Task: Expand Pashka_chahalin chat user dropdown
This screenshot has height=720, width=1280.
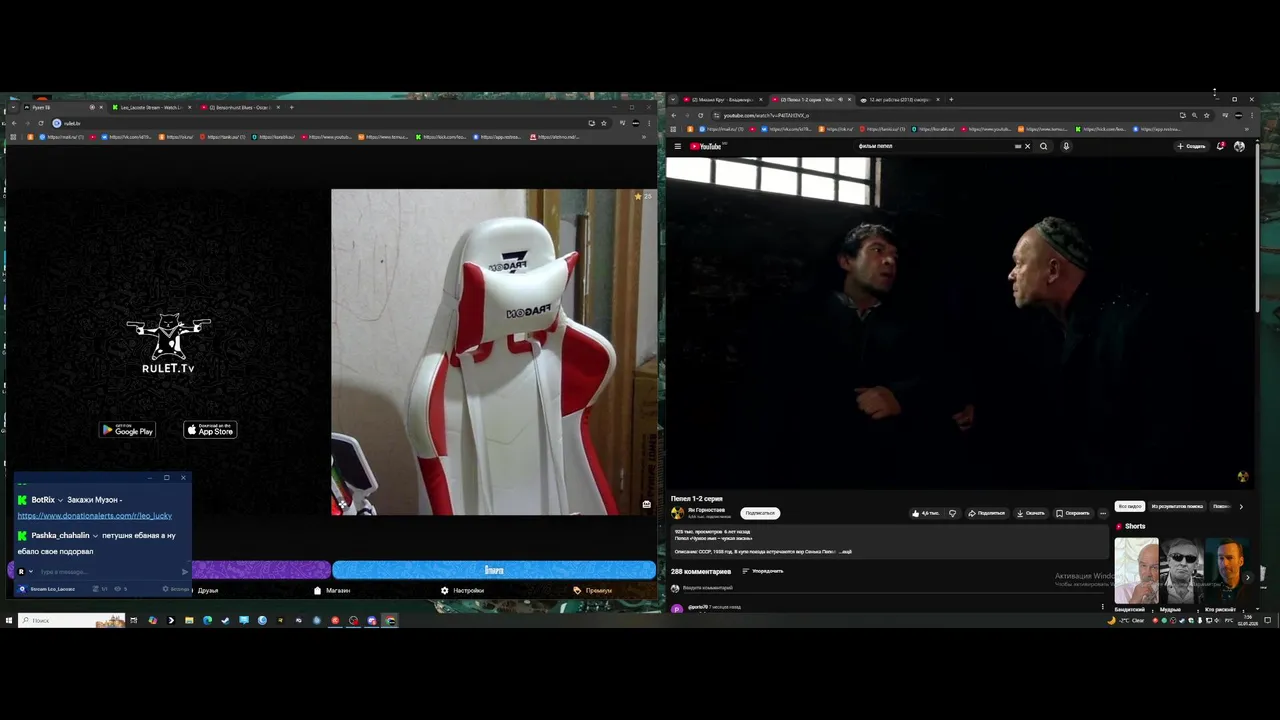Action: click(x=95, y=535)
